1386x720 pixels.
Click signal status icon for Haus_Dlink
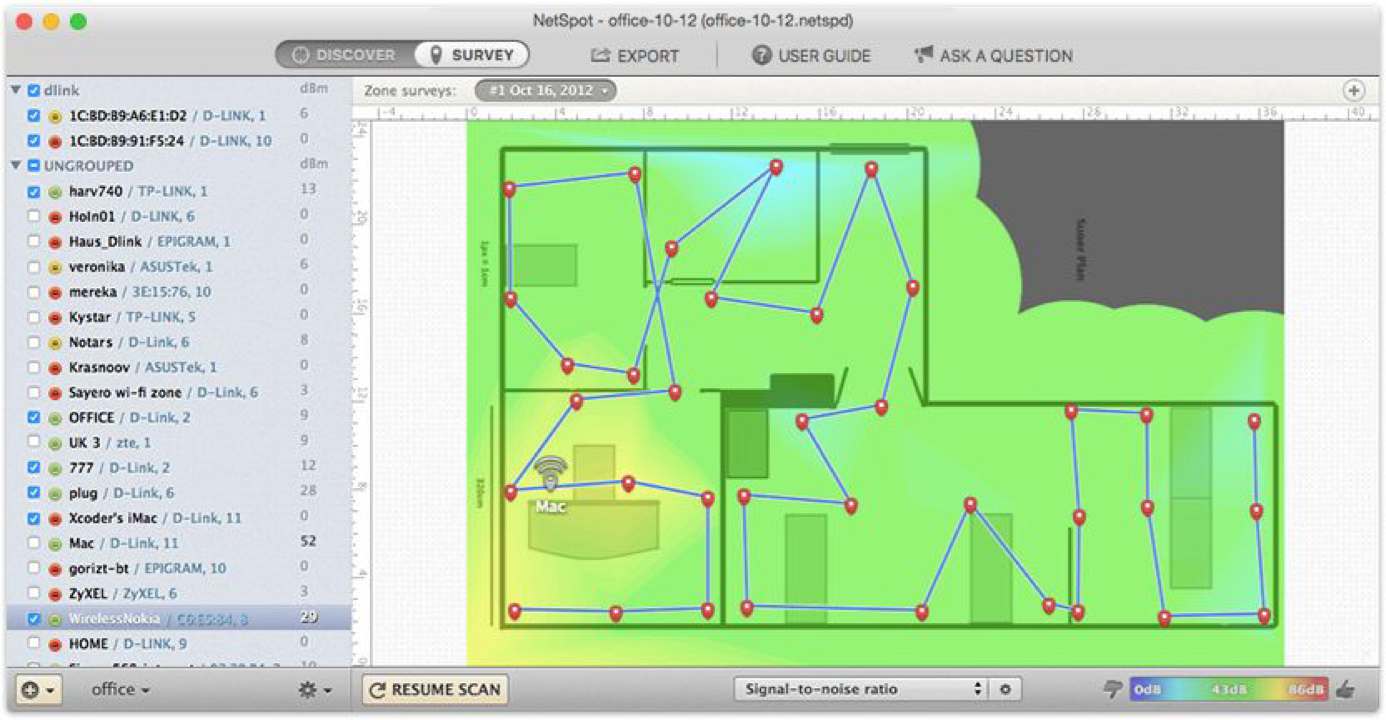[55, 242]
